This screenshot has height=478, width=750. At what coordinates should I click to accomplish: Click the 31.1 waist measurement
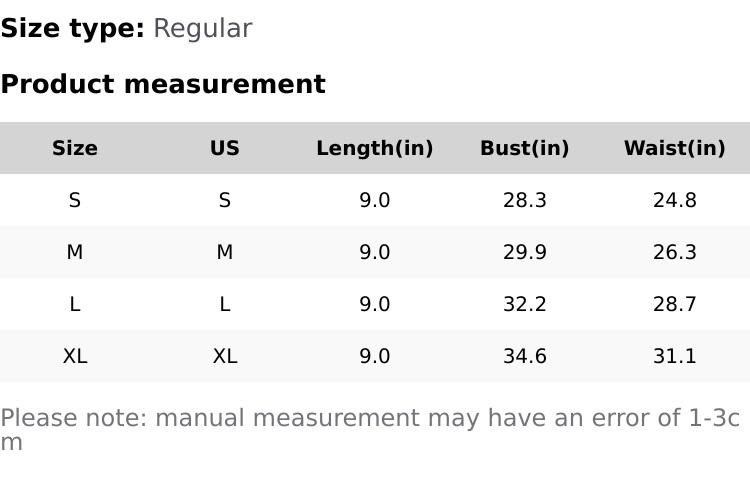(x=674, y=356)
